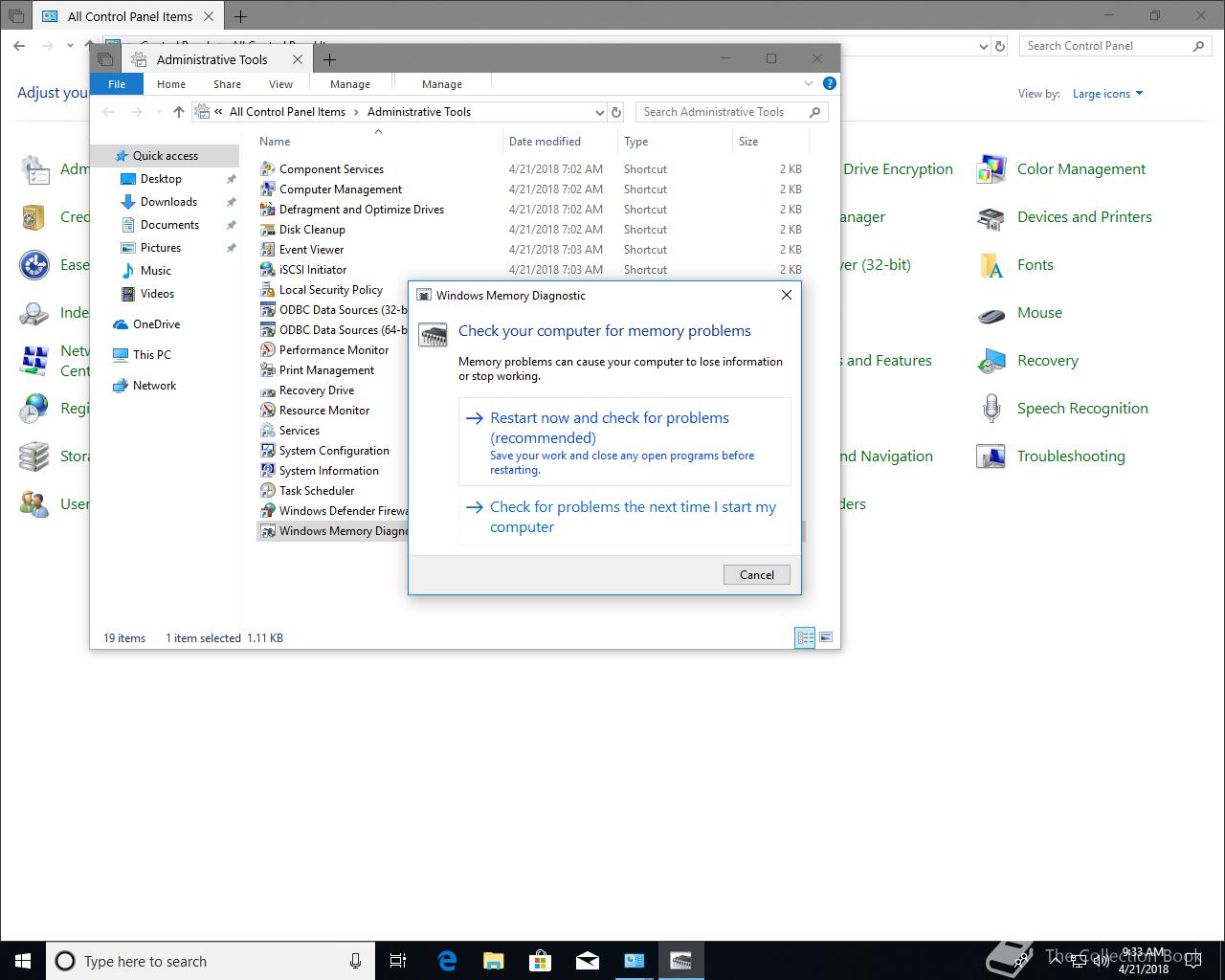Select the Event Viewer icon
The width and height of the screenshot is (1225, 980).
pyautogui.click(x=268, y=250)
